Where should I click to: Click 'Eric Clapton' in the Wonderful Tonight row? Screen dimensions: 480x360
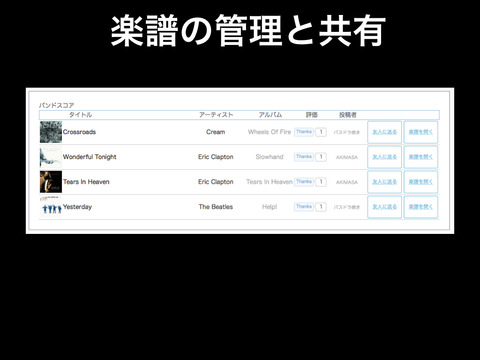click(x=216, y=157)
